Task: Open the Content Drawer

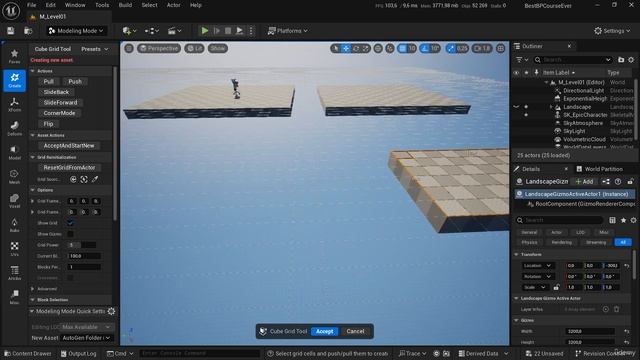Action: pyautogui.click(x=28, y=353)
